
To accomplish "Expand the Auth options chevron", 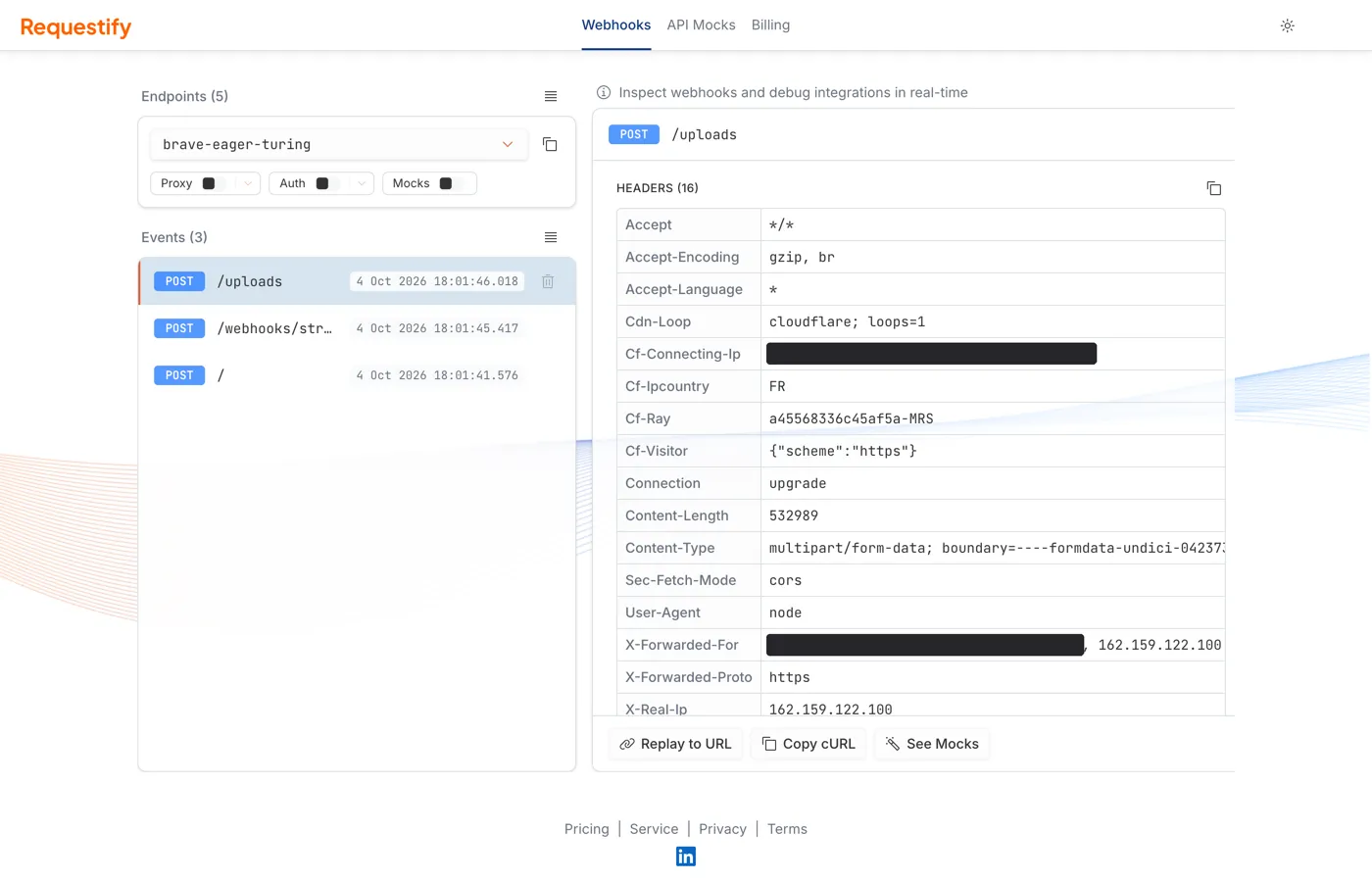I will [x=362, y=183].
